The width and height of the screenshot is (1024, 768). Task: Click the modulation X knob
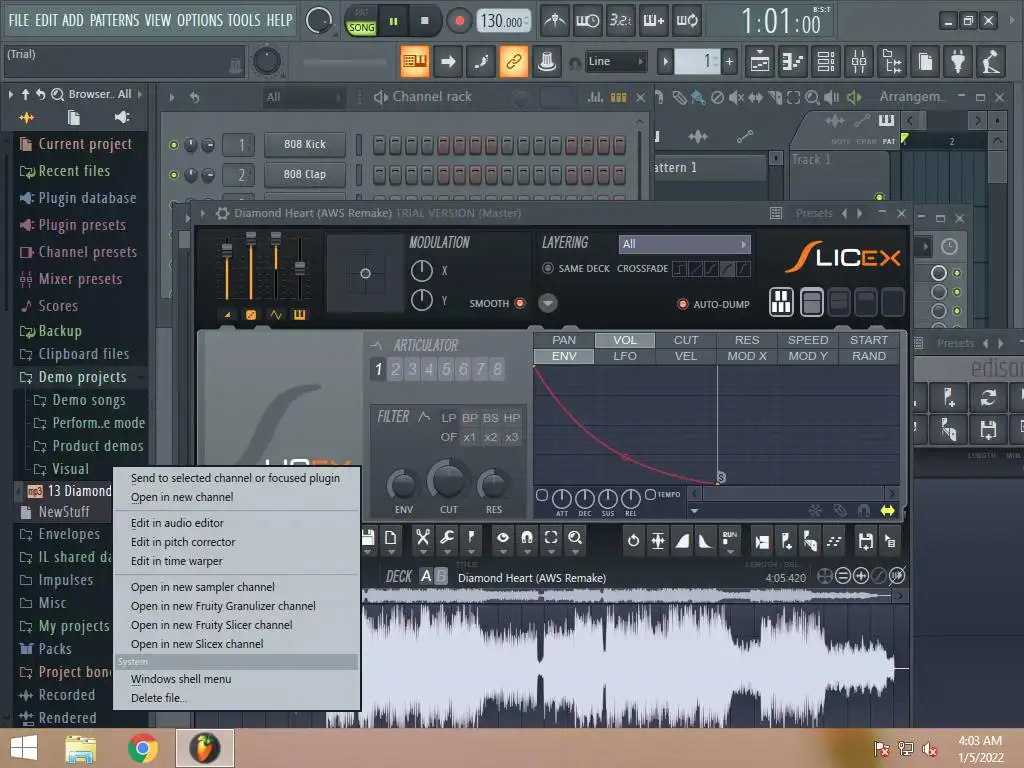point(421,270)
